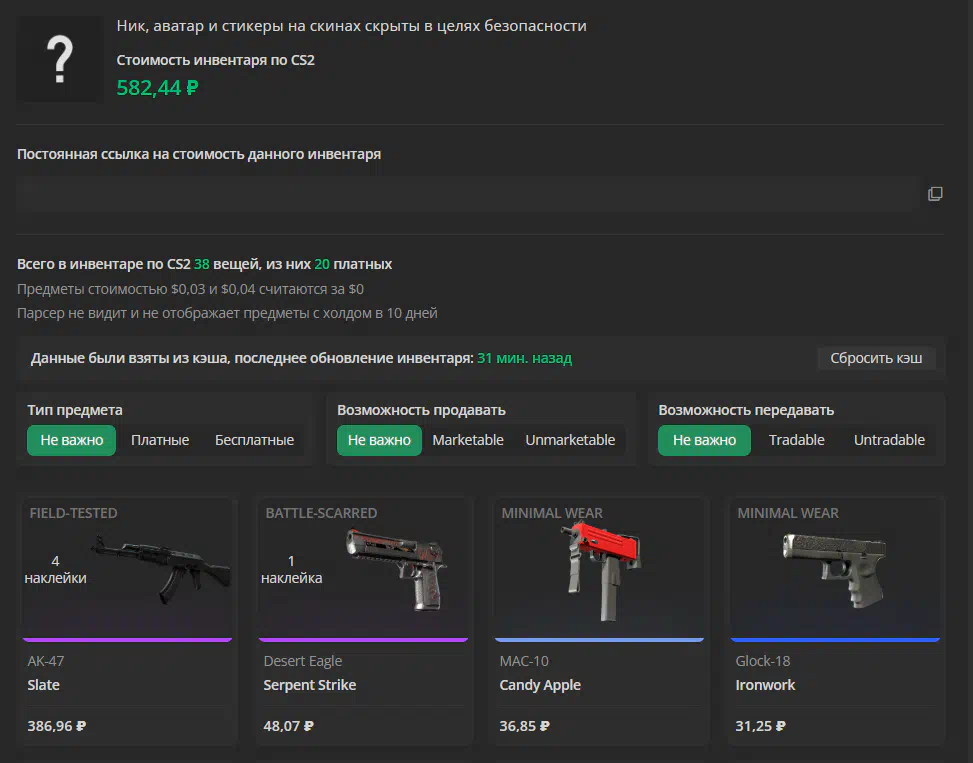Click the Desert Eagle weapon name
Screen dimensions: 973x763
coord(303,661)
